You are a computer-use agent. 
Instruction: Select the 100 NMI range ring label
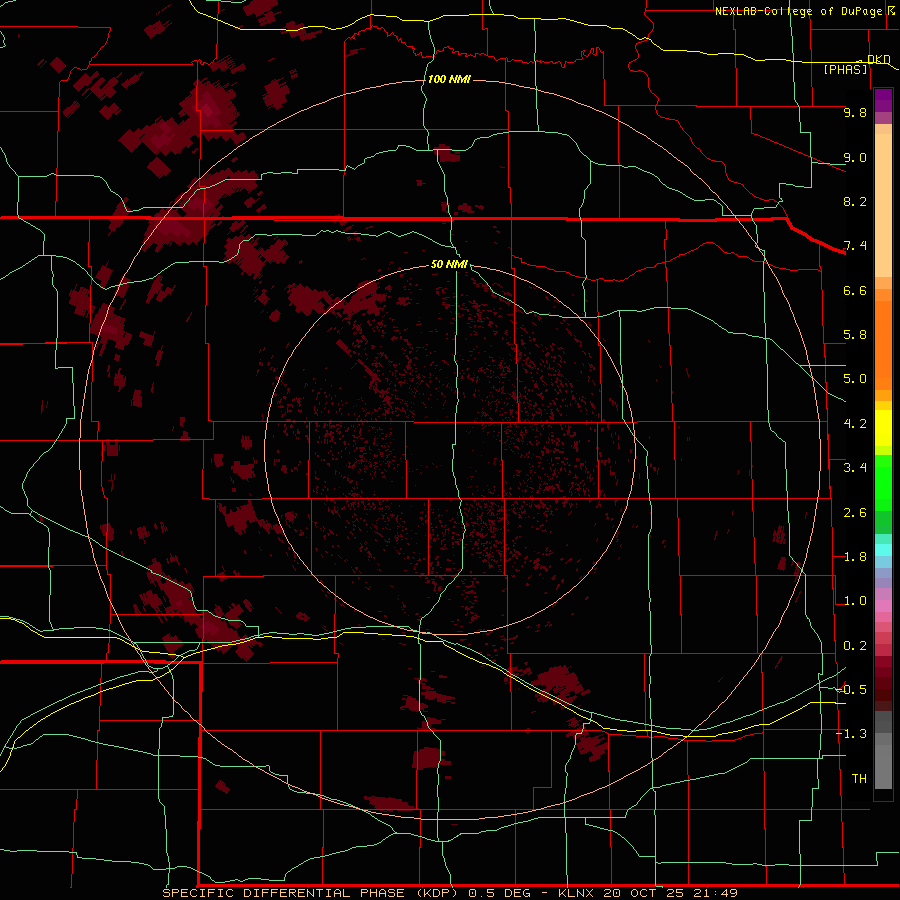(x=449, y=79)
